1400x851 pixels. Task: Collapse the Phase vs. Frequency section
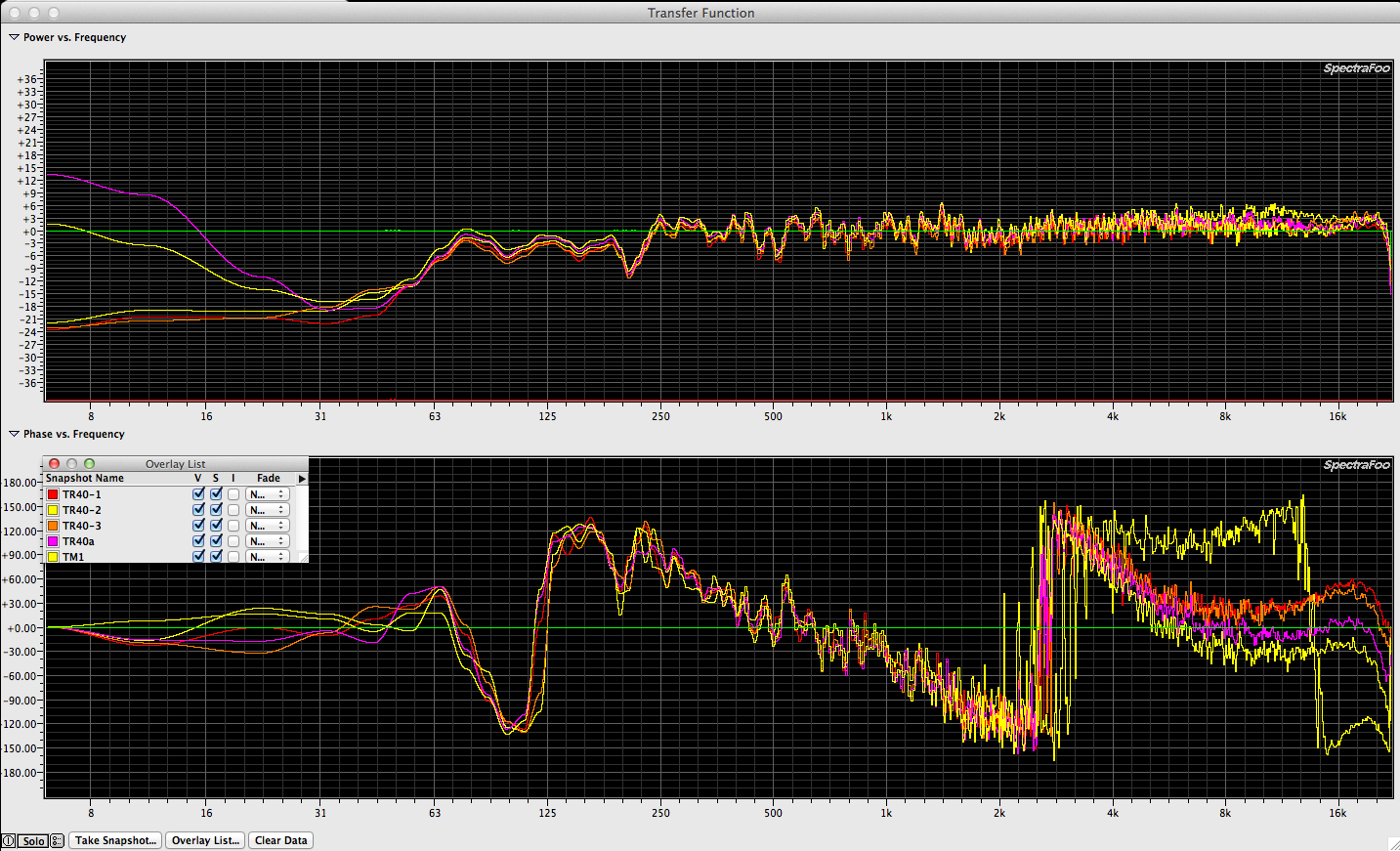click(14, 434)
